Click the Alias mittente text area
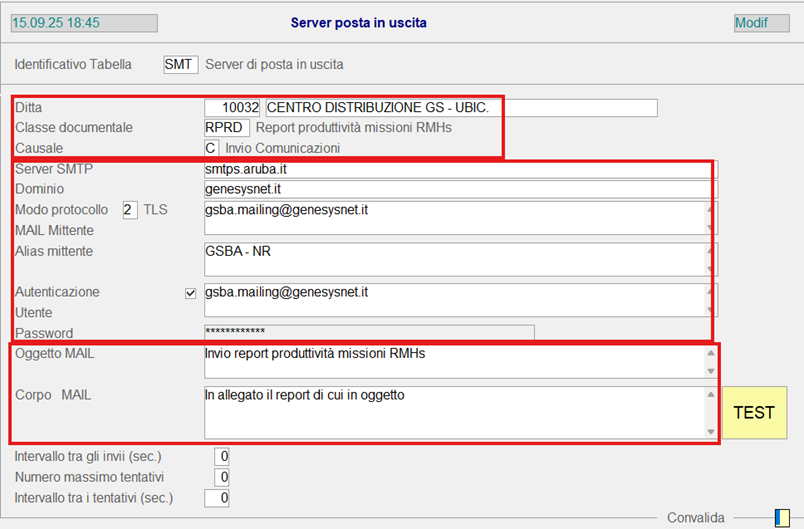The image size is (804, 529). [455, 259]
